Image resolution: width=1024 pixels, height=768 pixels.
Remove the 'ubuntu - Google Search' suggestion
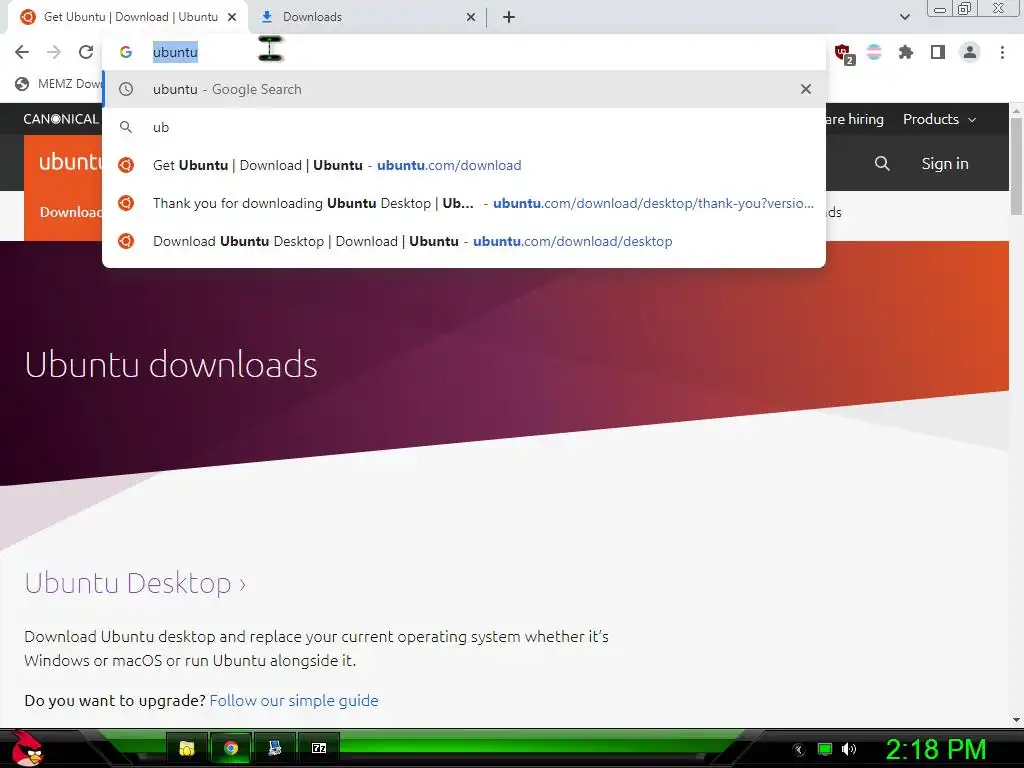806,89
